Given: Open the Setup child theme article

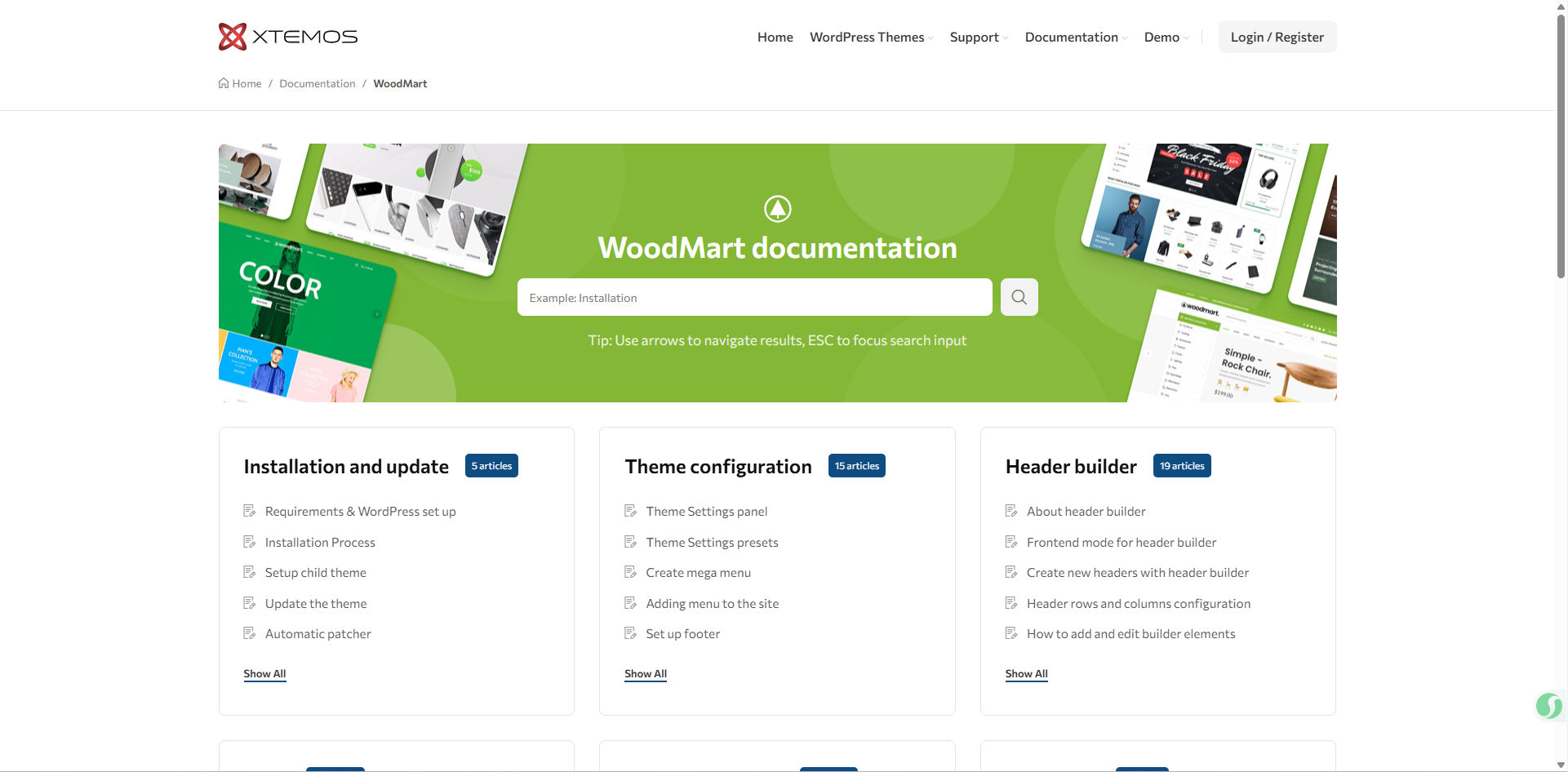Looking at the screenshot, I should coord(314,572).
